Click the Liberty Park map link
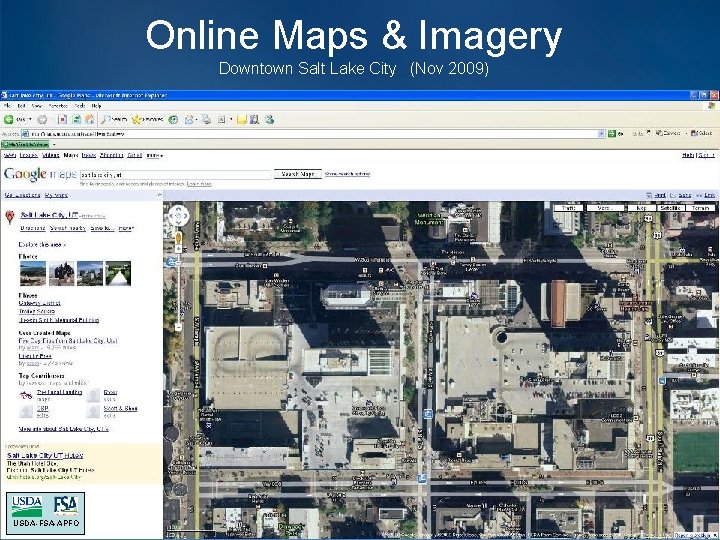 (35, 356)
